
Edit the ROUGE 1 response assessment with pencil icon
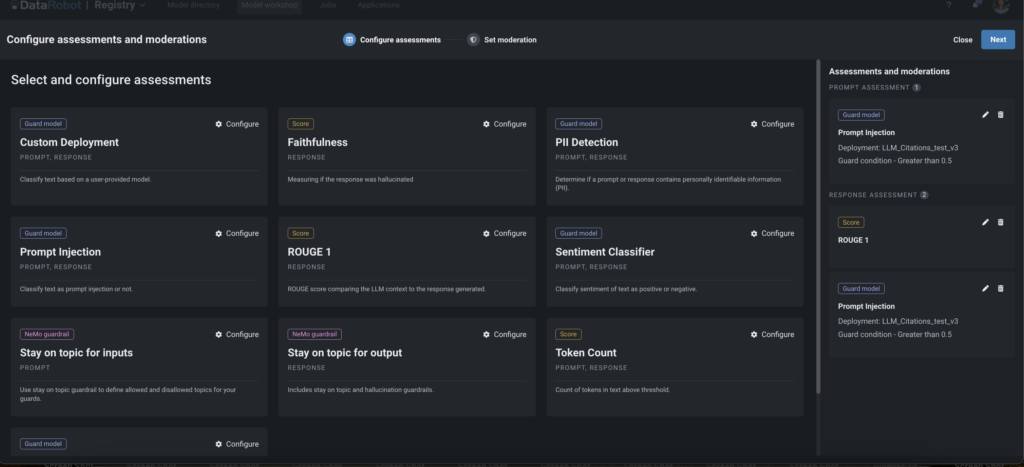(985, 222)
